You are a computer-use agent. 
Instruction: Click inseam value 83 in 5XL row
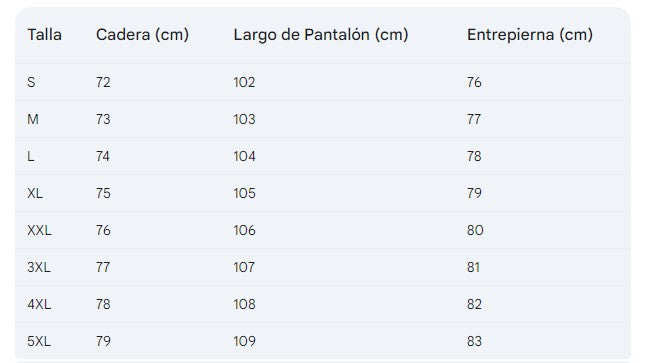[x=475, y=342]
